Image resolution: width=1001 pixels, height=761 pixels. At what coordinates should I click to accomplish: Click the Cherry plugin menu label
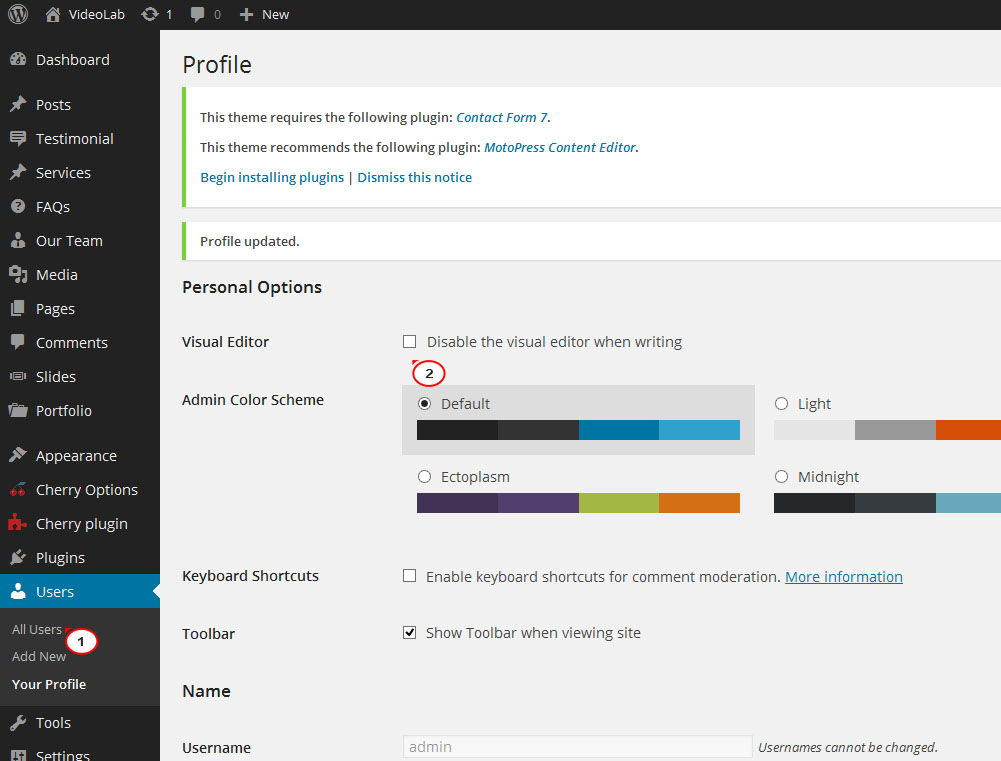(82, 524)
